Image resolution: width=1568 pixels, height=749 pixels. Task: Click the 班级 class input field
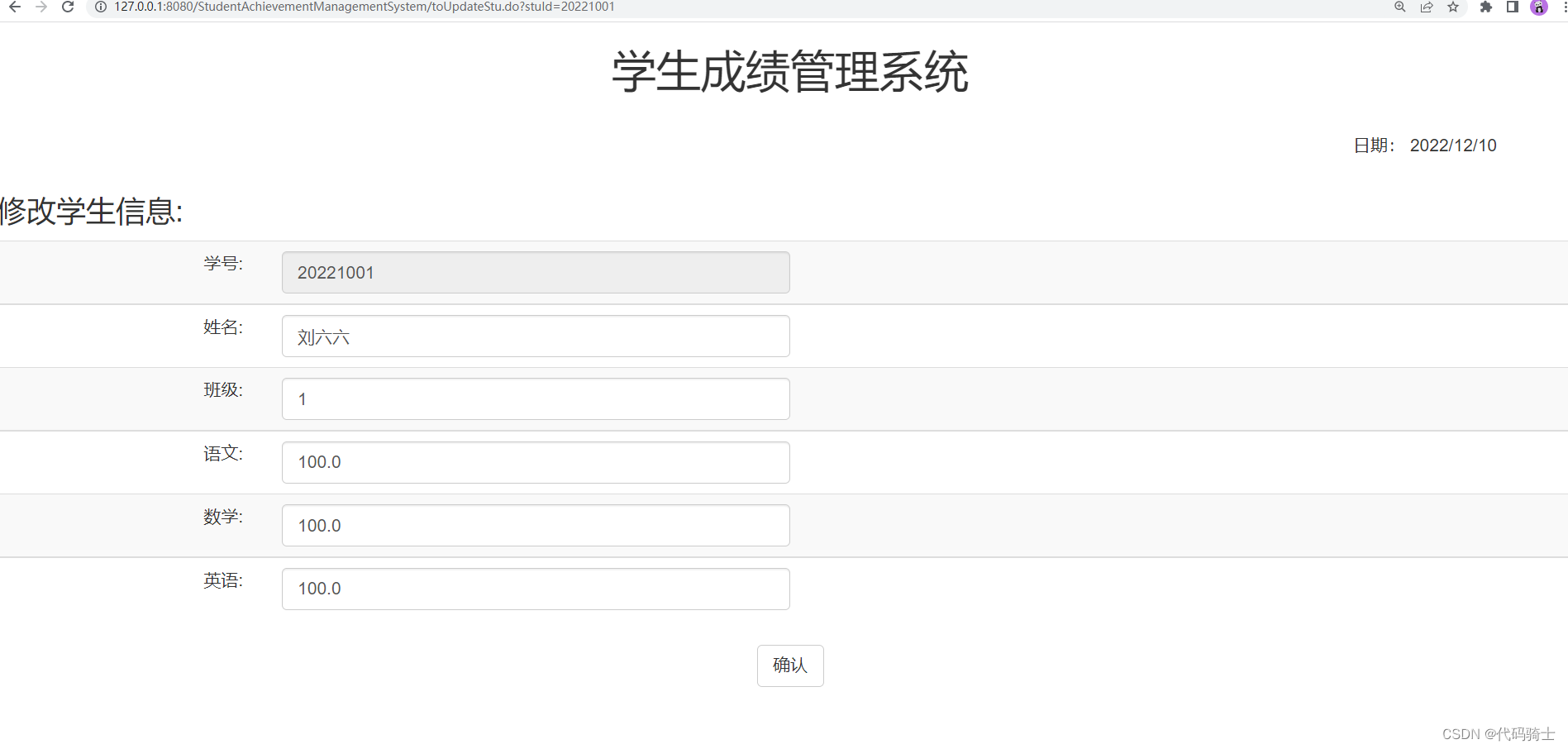tap(535, 398)
